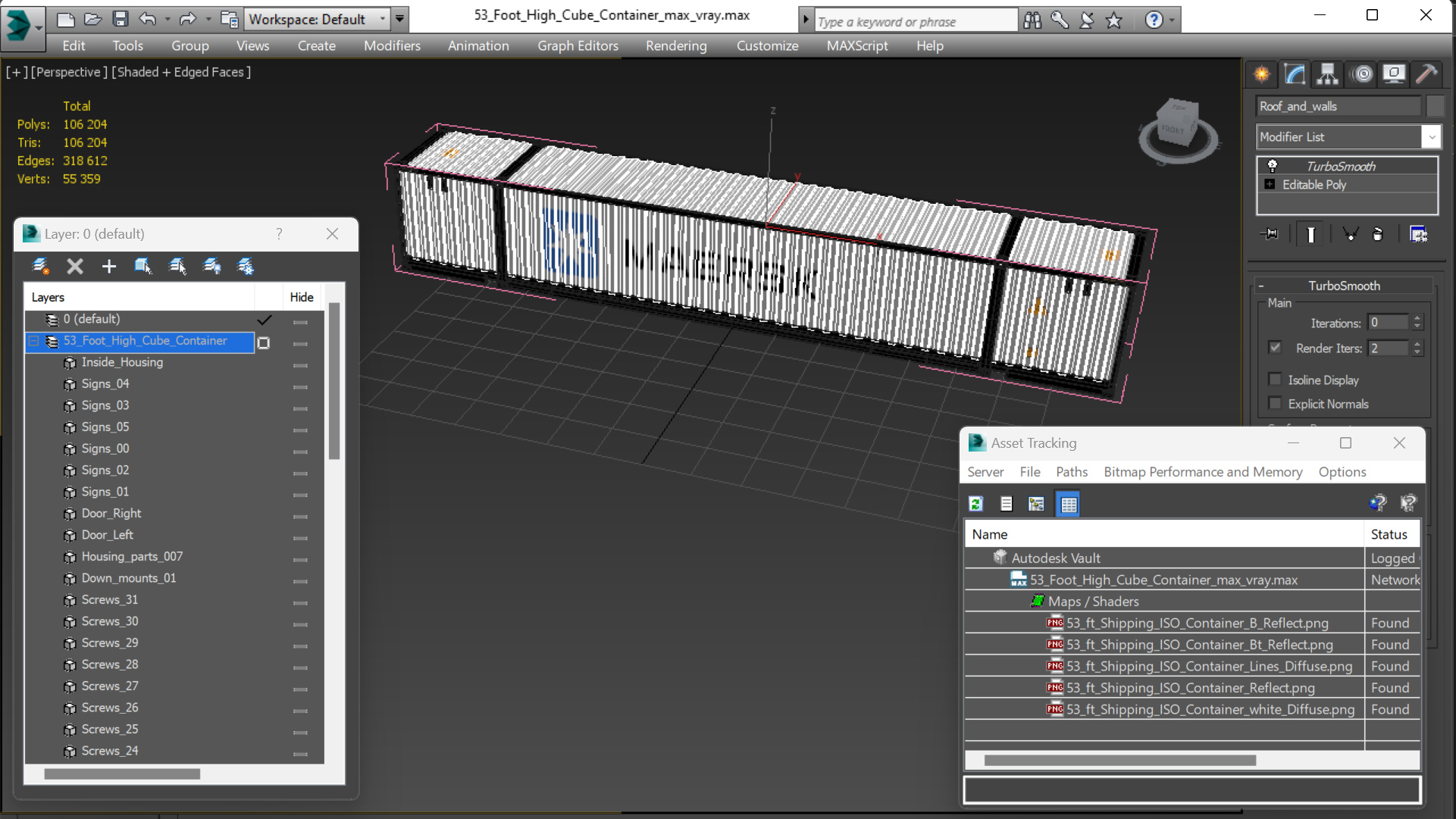The width and height of the screenshot is (1456, 819).
Task: Toggle Render Iters checkbox
Action: pos(1275,348)
